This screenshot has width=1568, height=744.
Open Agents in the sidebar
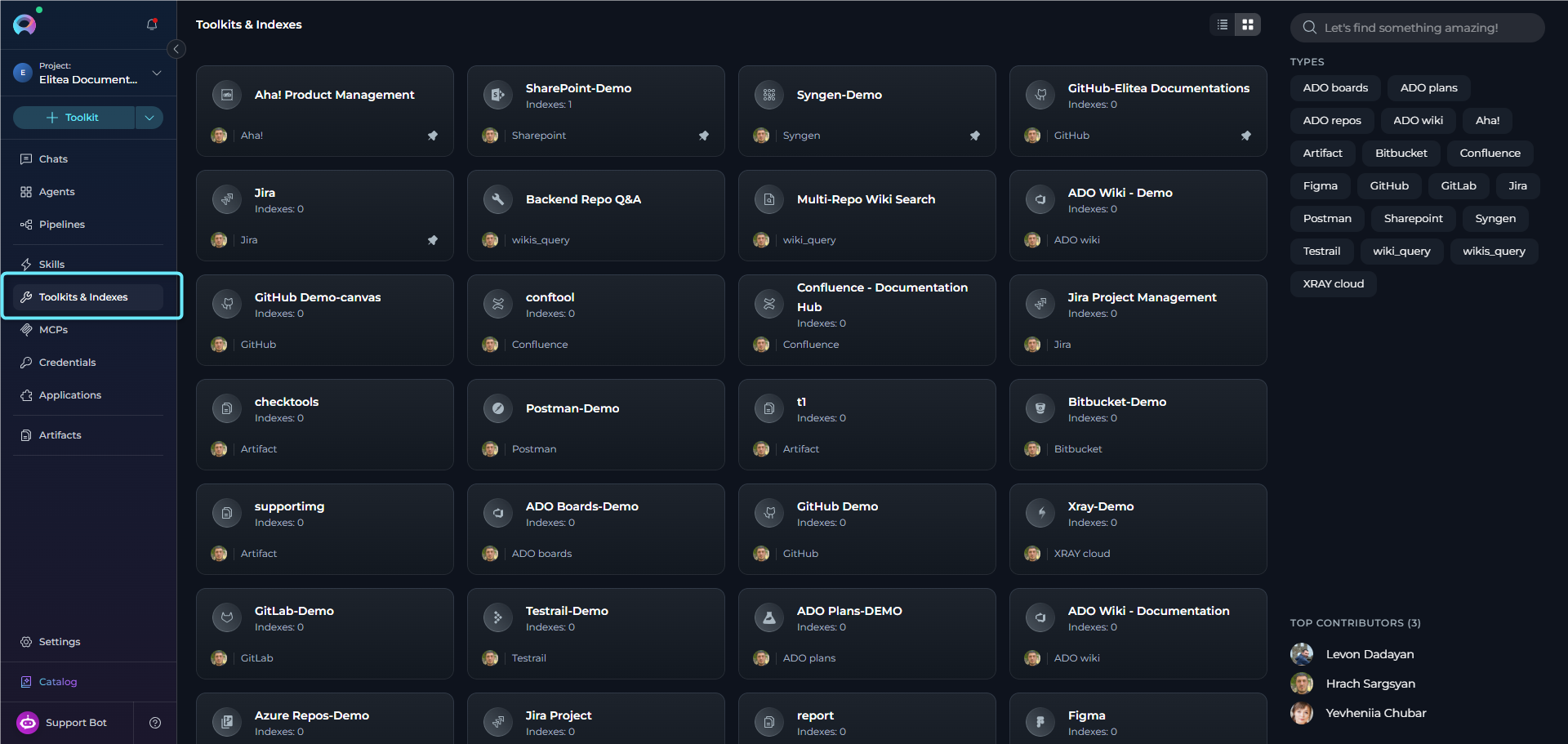tap(88, 192)
